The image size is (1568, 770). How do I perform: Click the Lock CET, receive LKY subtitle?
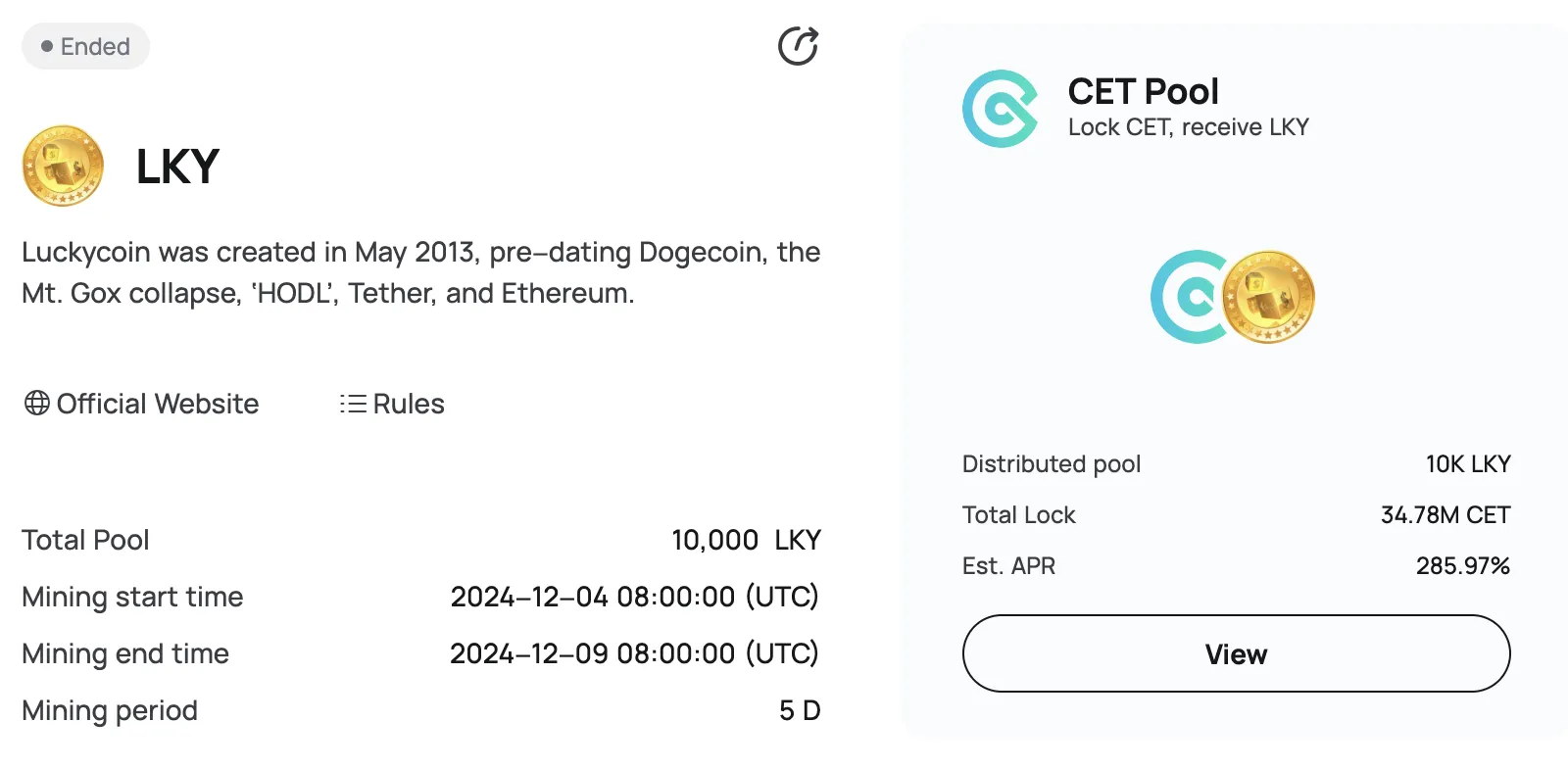1188,127
